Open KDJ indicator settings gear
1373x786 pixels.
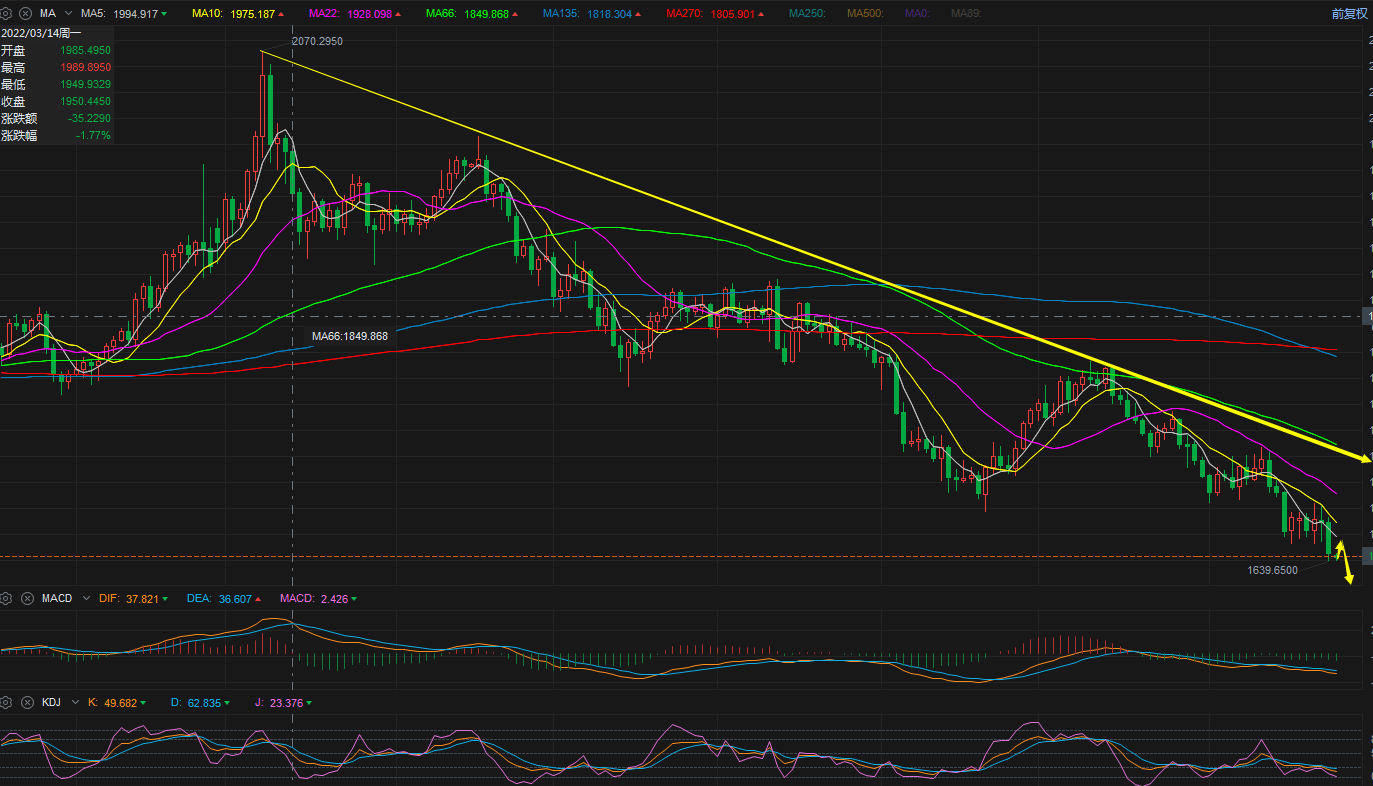pos(7,702)
